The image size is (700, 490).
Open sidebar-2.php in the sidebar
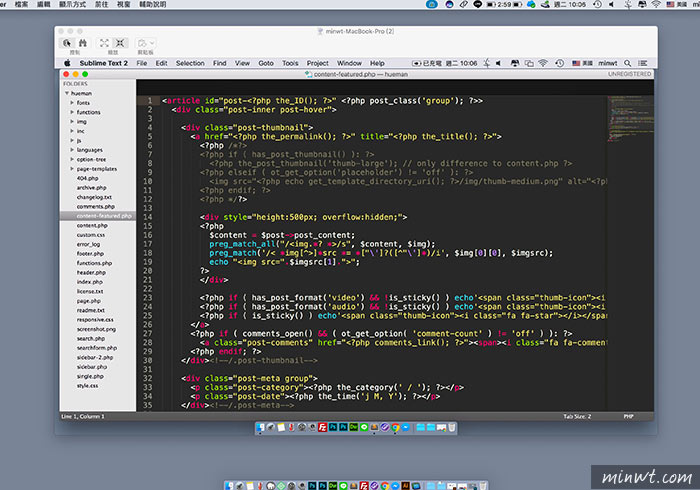point(95,357)
